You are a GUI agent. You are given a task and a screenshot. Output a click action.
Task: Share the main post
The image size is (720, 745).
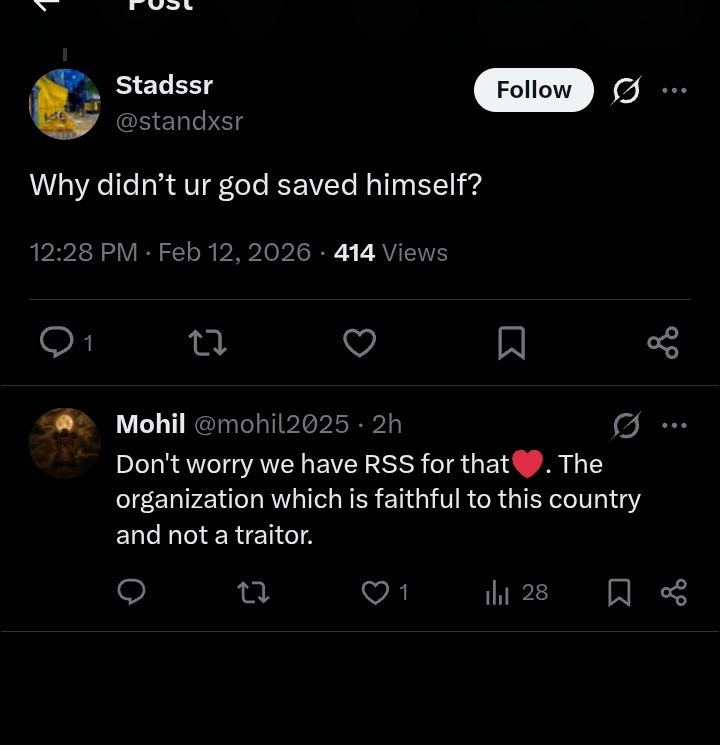(663, 343)
